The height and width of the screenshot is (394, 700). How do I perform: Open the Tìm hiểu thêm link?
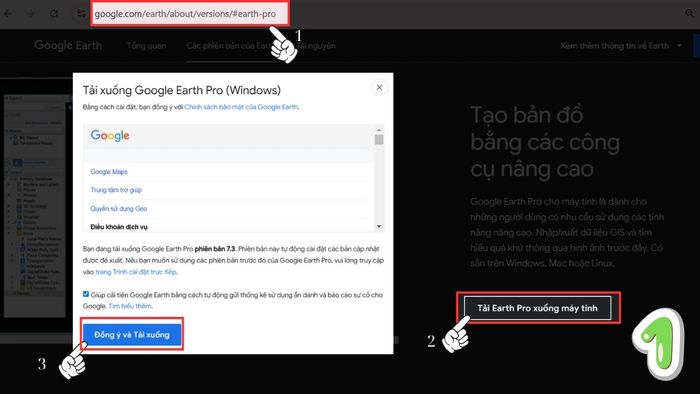[130, 306]
